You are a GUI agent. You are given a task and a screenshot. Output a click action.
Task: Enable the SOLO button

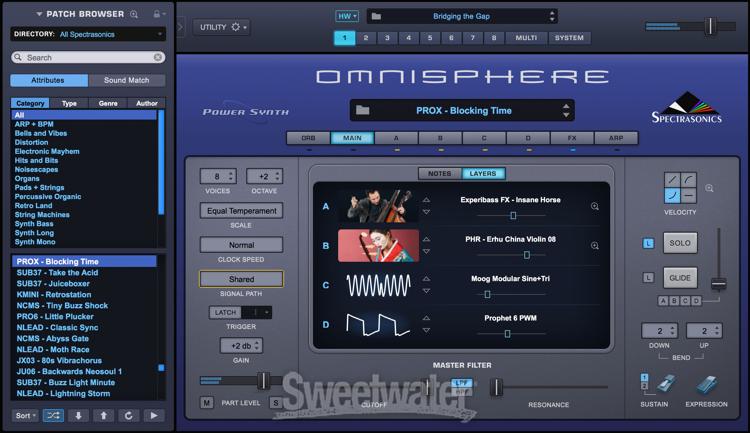pyautogui.click(x=680, y=243)
